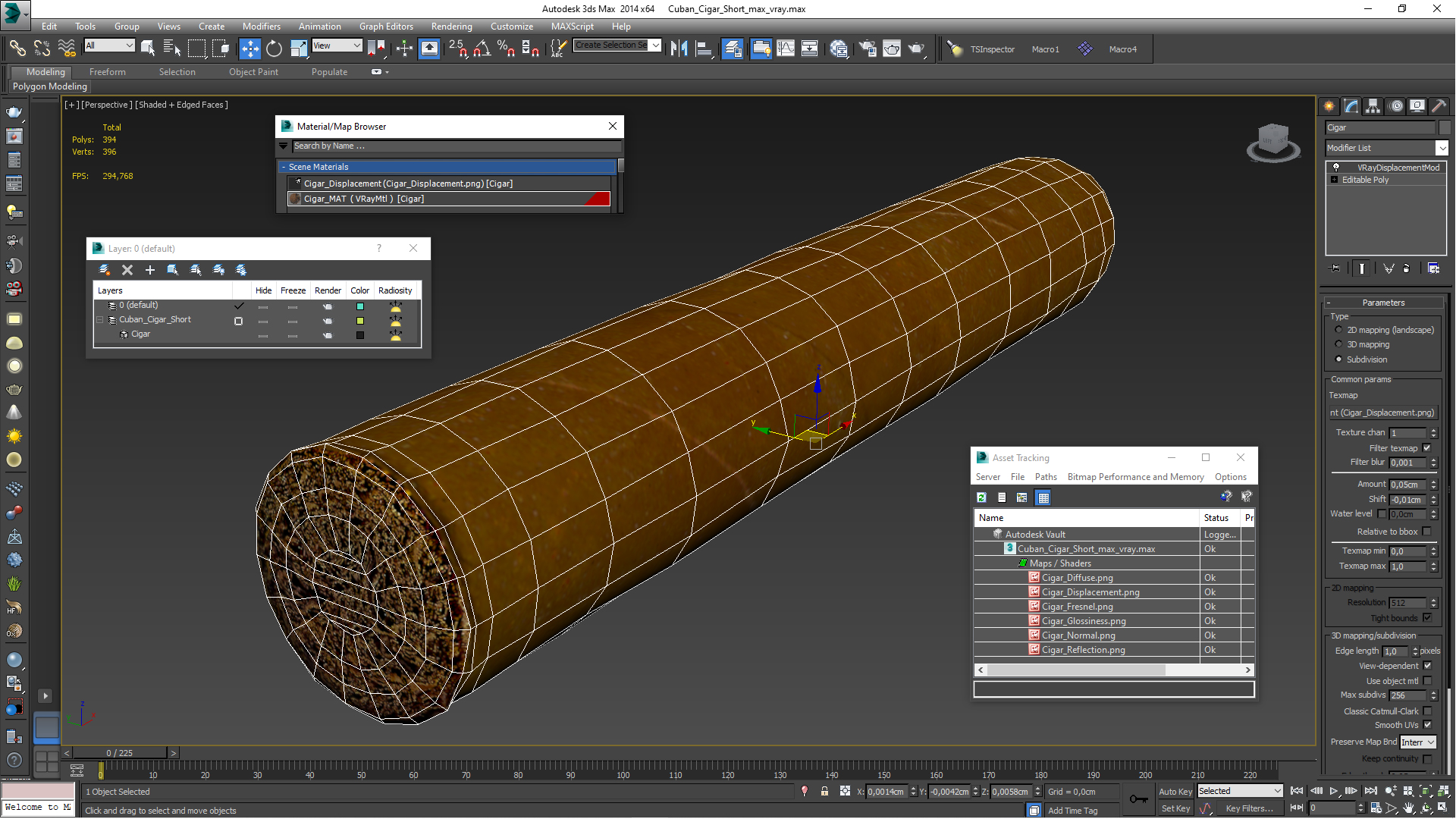Collapse the Cuban_Cigar_Short layer tree
Screen dimensions: 1456x819
99,320
